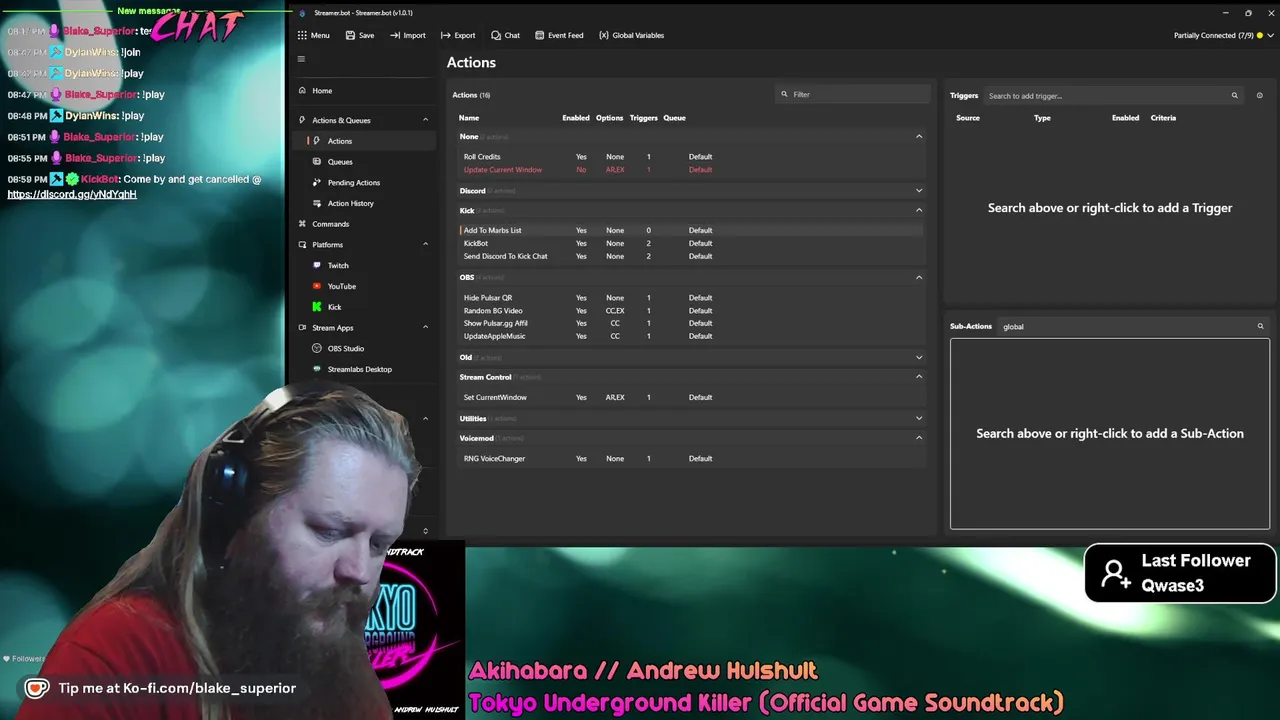Expand the Discord action group

tap(919, 191)
